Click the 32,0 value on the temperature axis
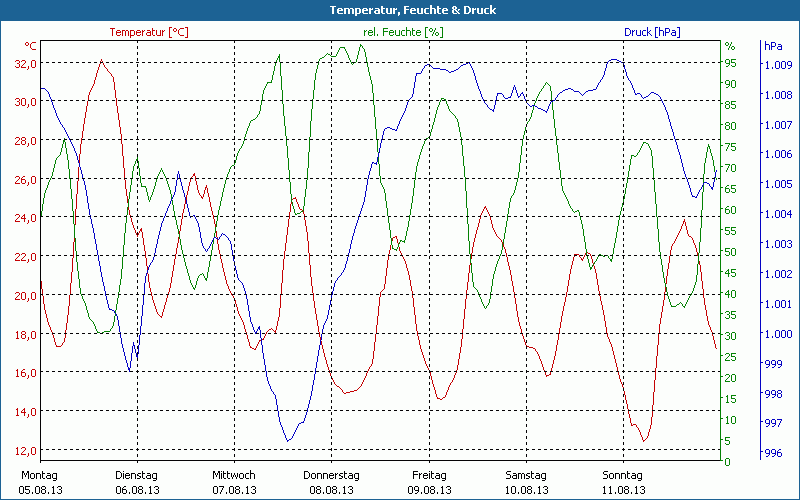The width and height of the screenshot is (800, 500). pyautogui.click(x=24, y=63)
